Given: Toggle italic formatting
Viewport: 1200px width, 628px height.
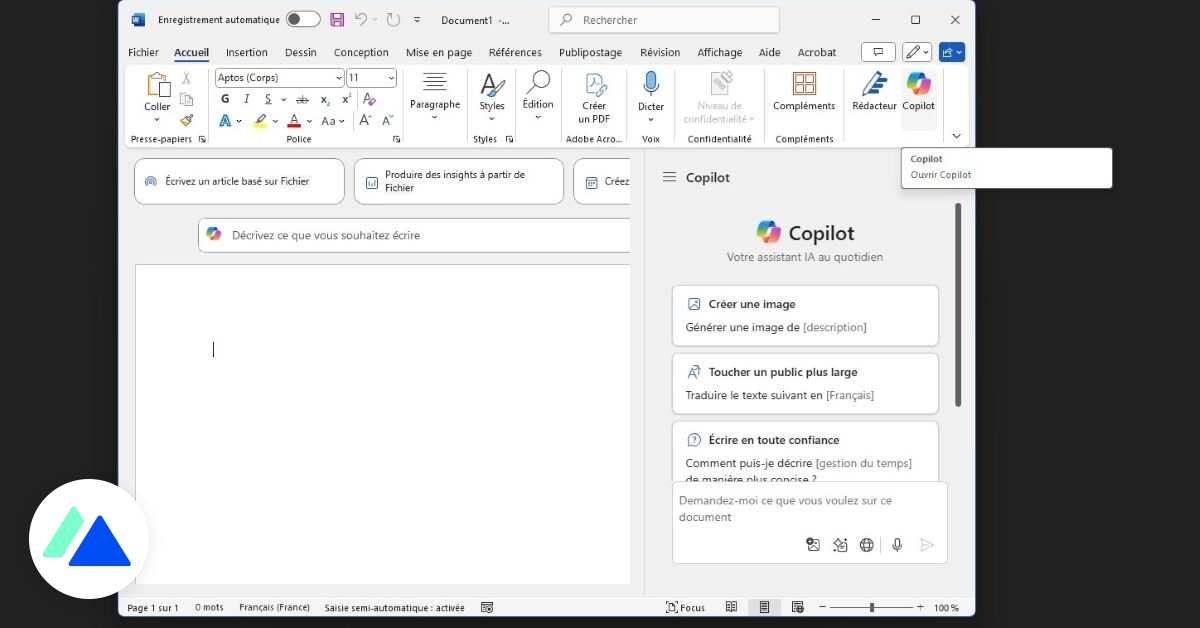Looking at the screenshot, I should click(x=246, y=99).
